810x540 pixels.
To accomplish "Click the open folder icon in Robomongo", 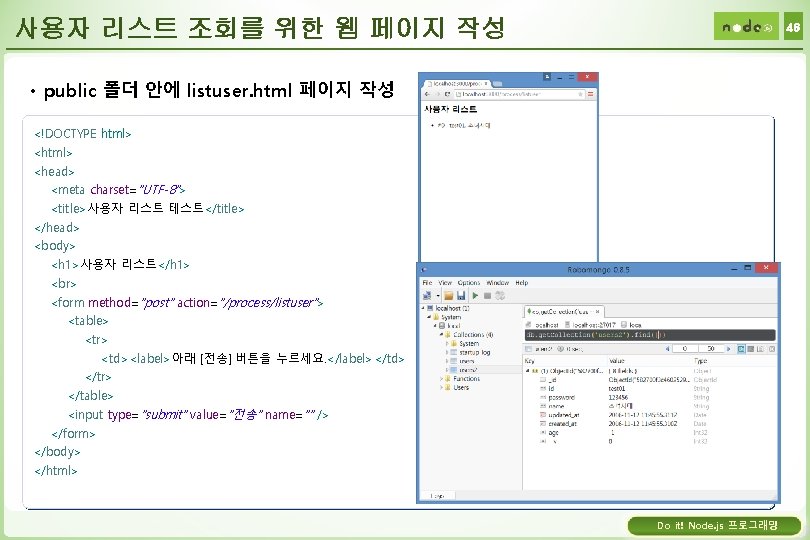I will coord(448,296).
